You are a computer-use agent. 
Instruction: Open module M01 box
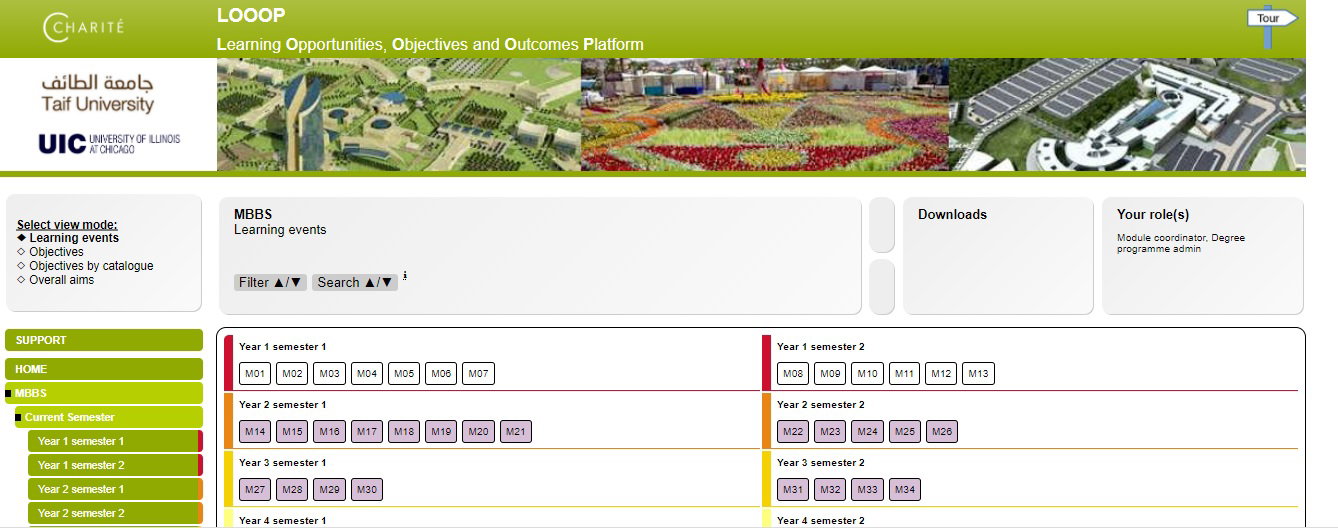click(256, 374)
